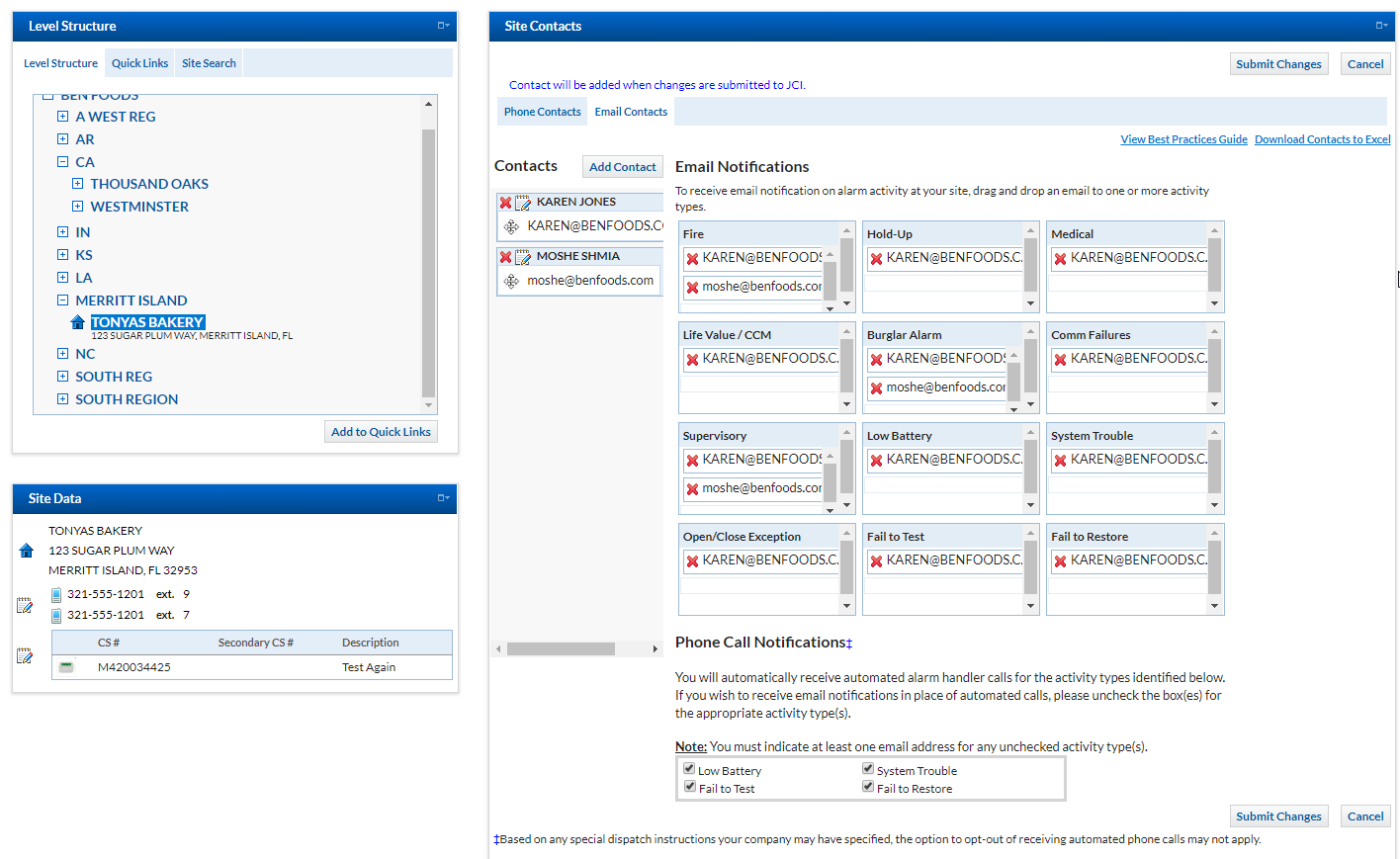The height and width of the screenshot is (859, 1400).
Task: Click the Add Contact button
Action: click(x=622, y=167)
